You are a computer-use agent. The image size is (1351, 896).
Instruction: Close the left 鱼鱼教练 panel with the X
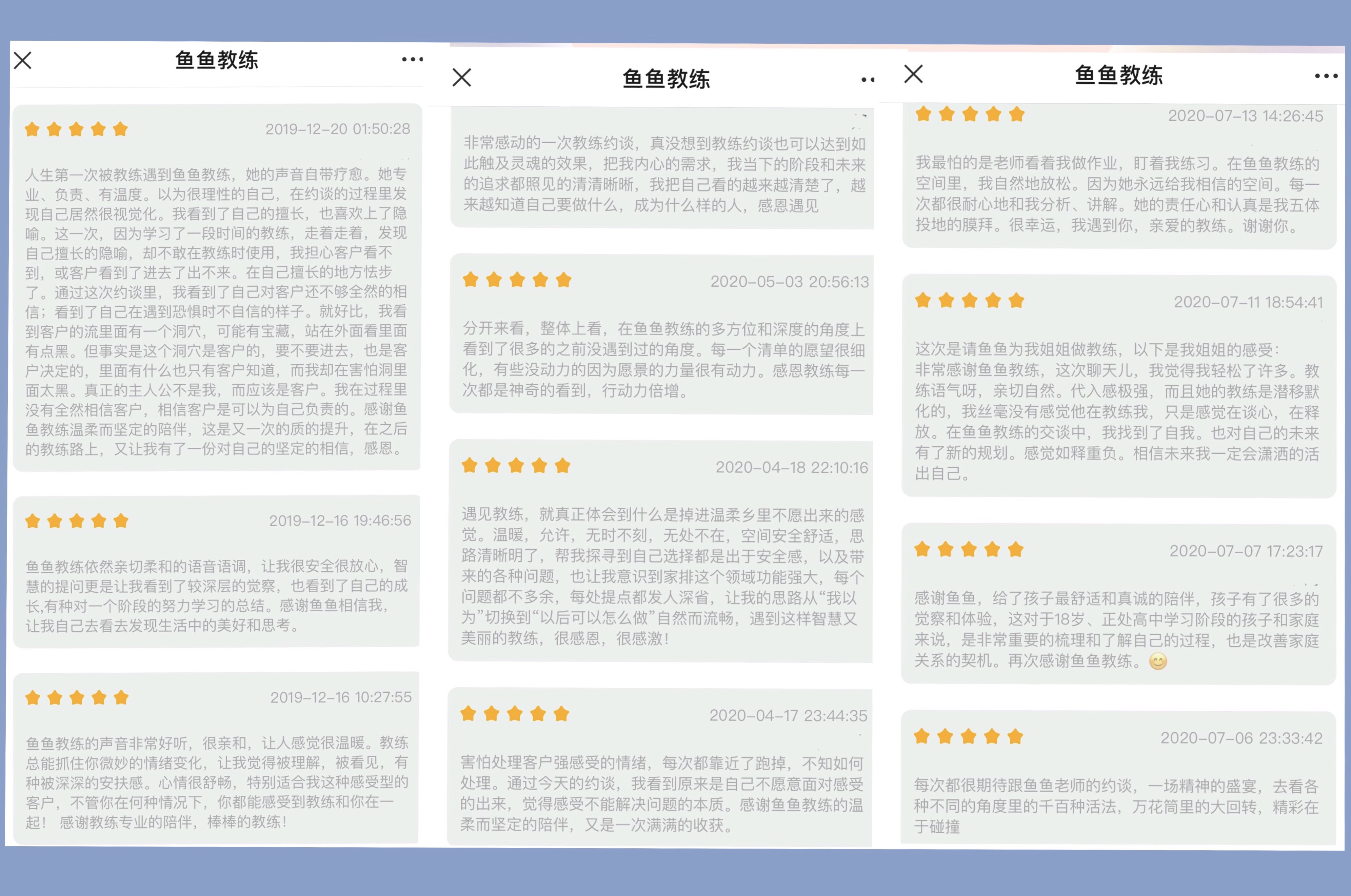pyautogui.click(x=23, y=60)
